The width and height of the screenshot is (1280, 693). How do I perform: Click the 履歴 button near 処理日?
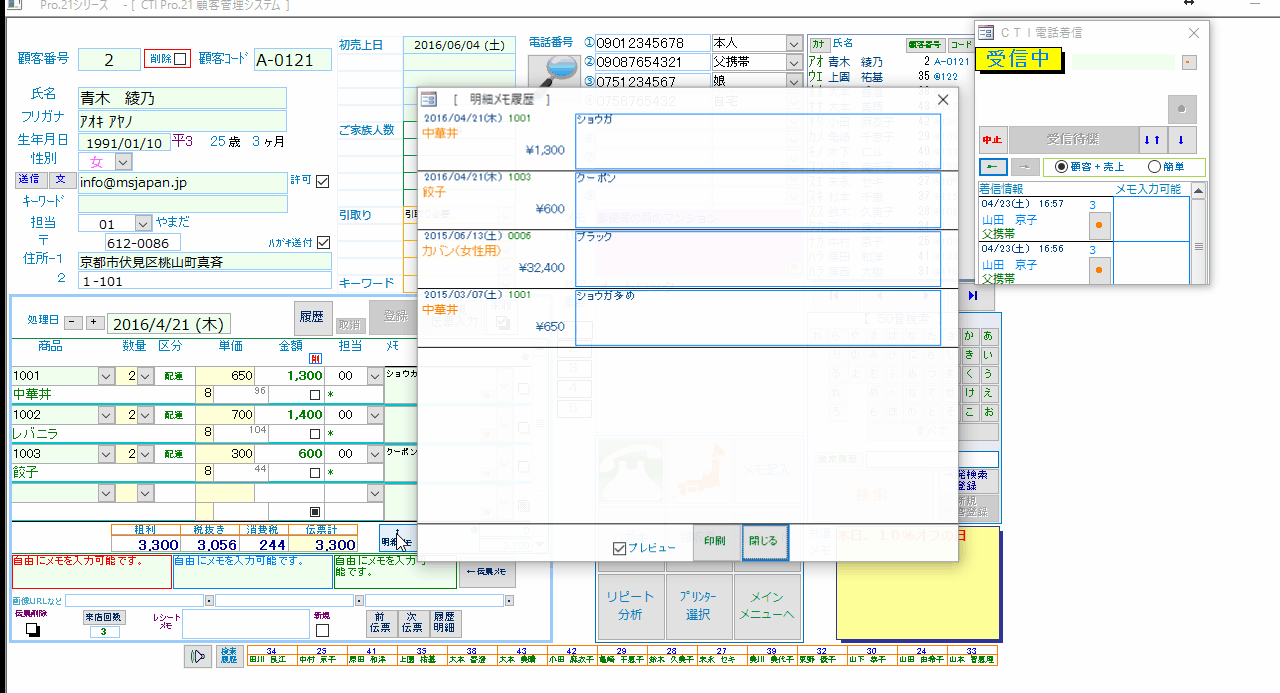pyautogui.click(x=312, y=316)
